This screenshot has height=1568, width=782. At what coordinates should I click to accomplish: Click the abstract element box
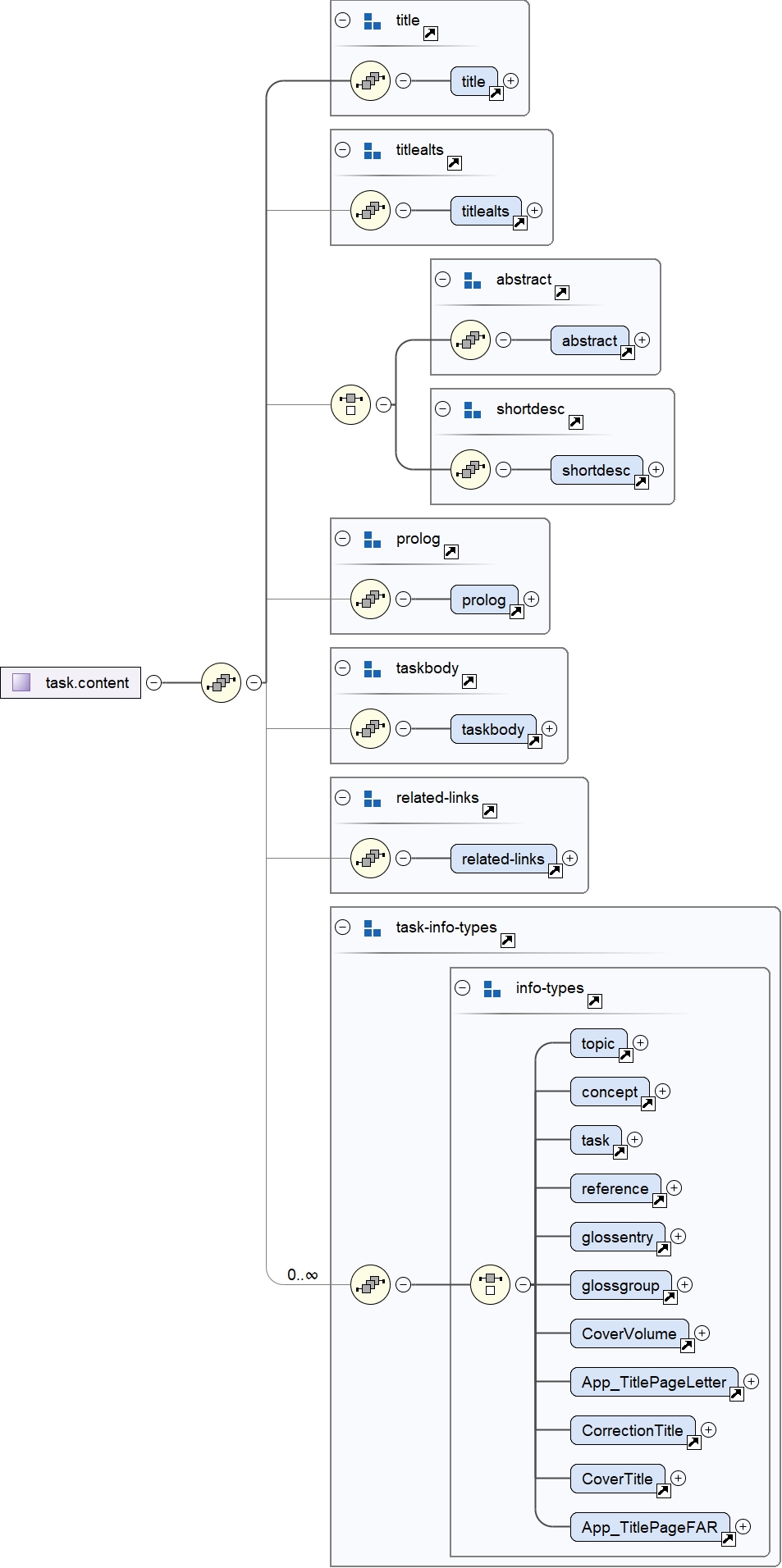point(589,340)
